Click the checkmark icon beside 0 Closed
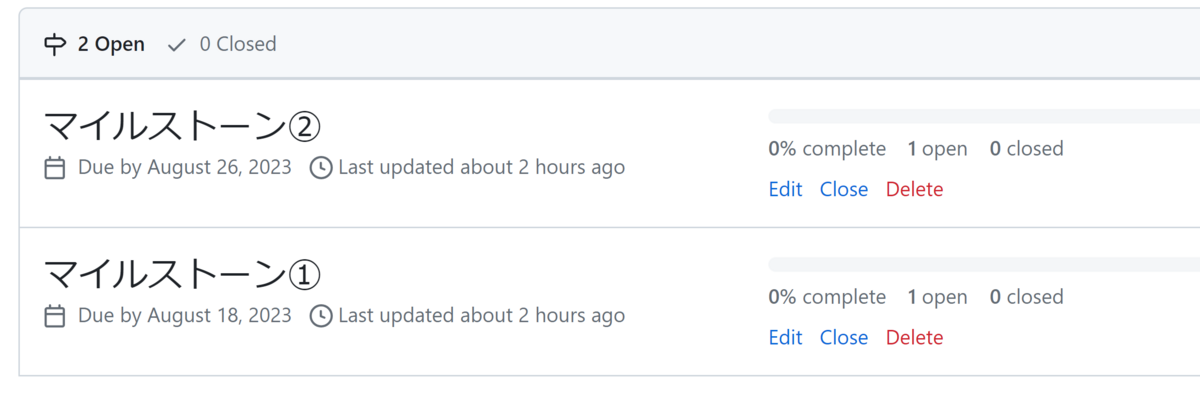This screenshot has width=1200, height=405. click(177, 44)
